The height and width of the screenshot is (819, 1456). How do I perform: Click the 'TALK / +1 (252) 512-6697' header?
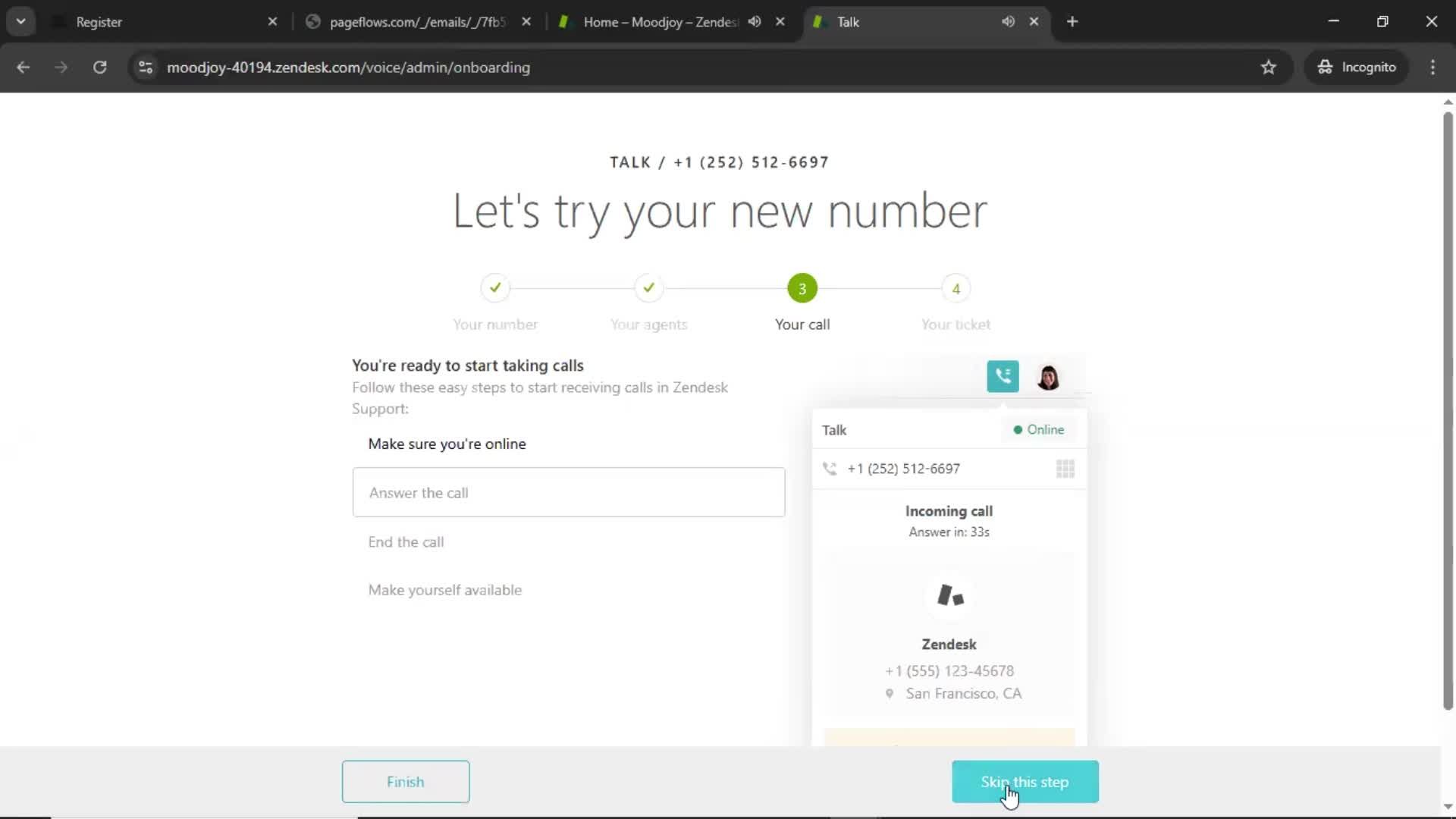tap(719, 162)
